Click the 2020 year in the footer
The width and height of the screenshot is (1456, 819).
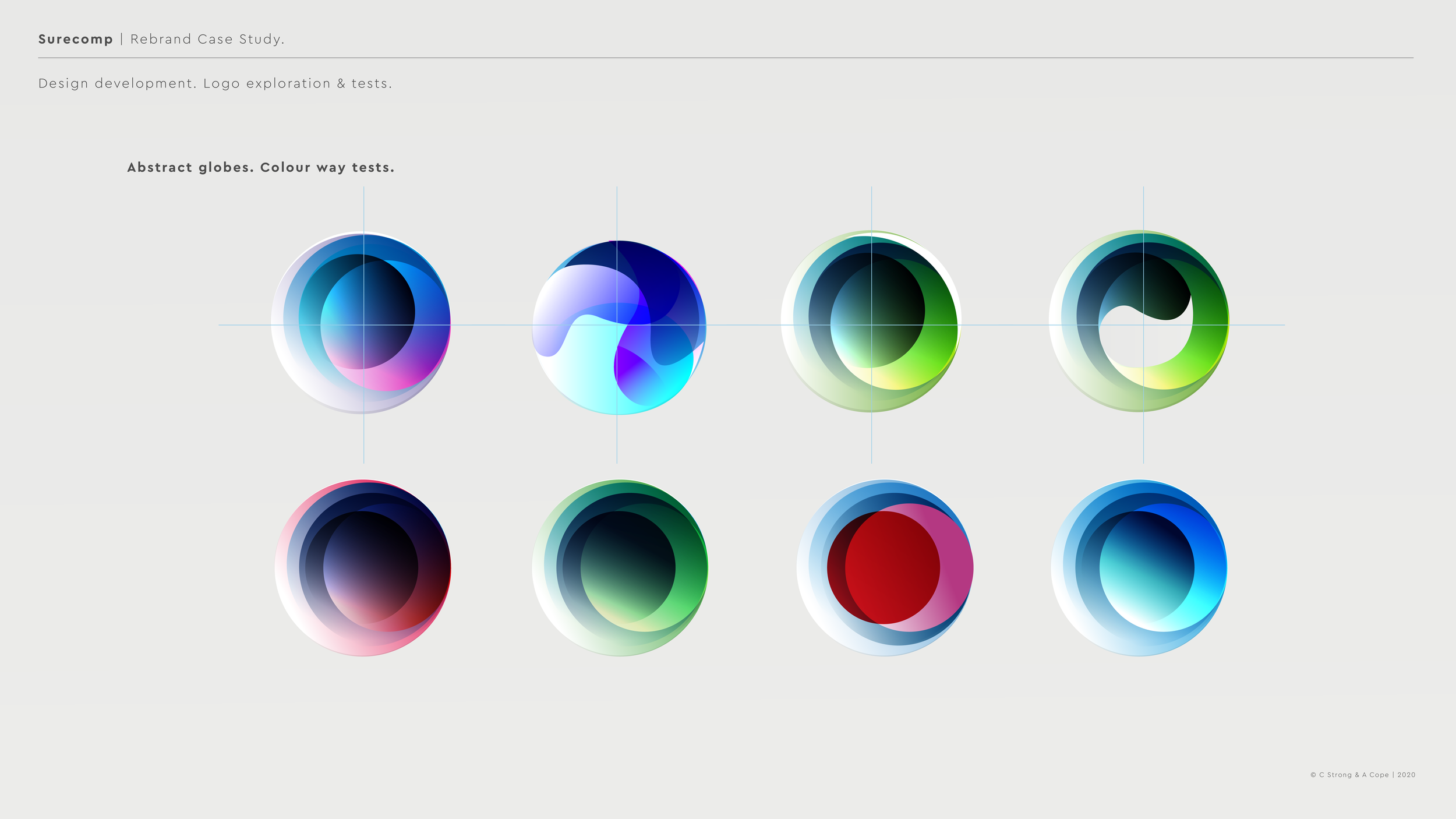[x=1406, y=775]
